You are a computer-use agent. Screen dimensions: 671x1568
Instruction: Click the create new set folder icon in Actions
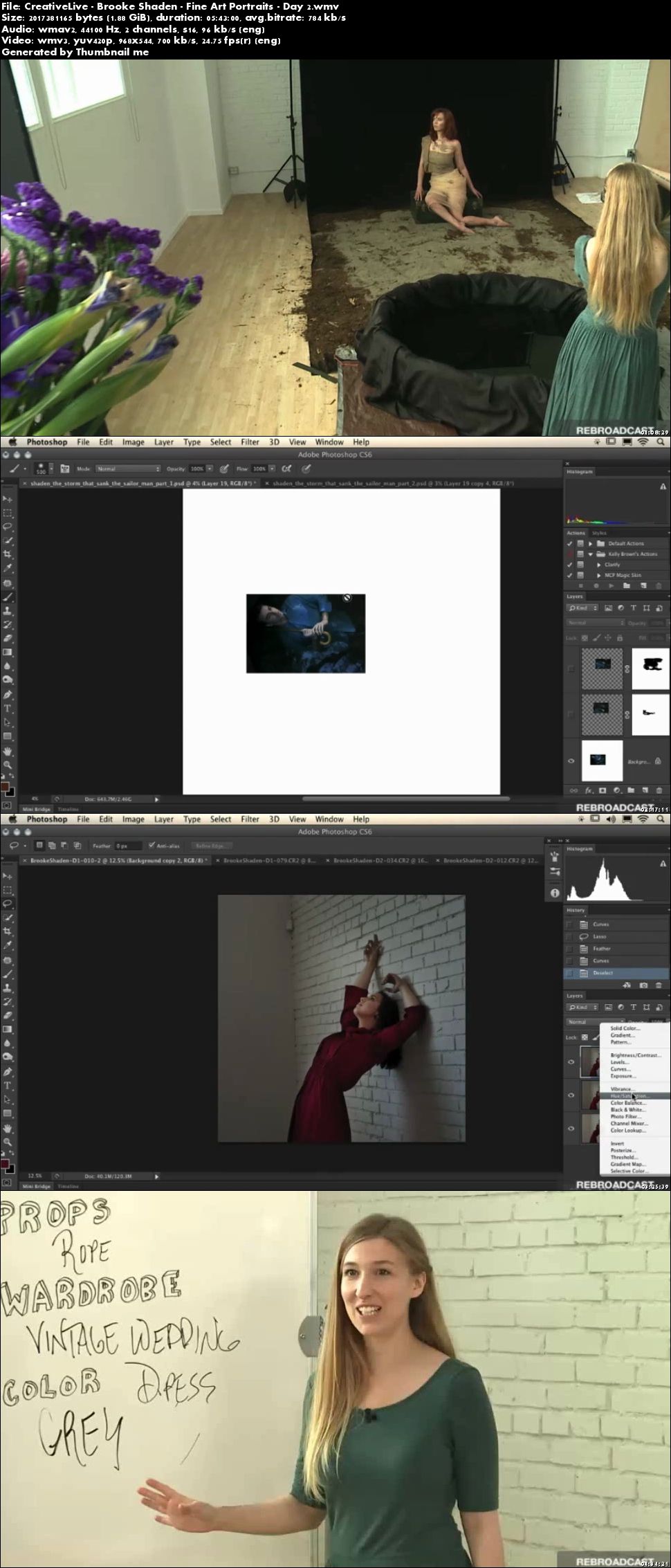click(627, 585)
